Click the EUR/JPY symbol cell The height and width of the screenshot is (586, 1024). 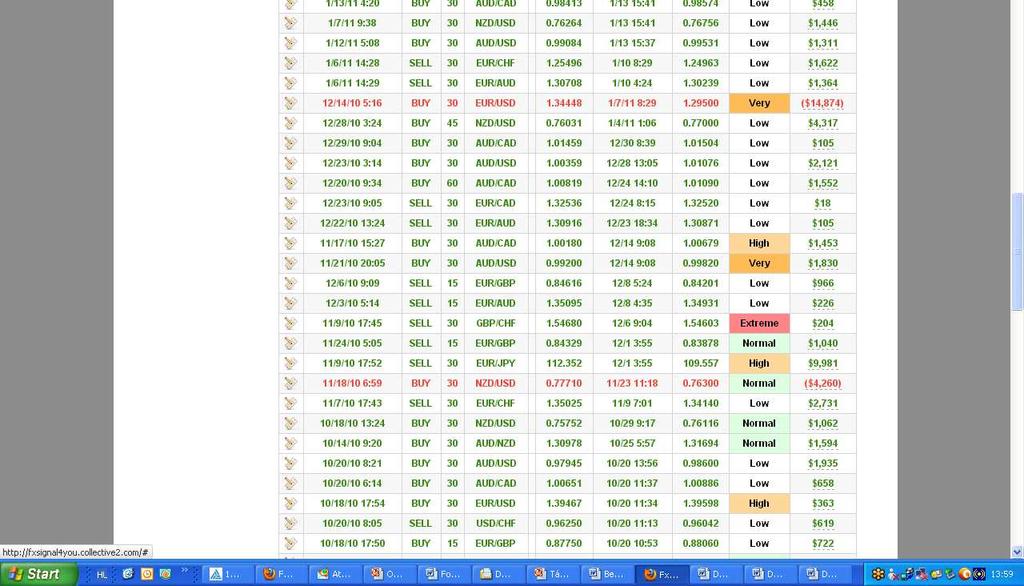495,363
